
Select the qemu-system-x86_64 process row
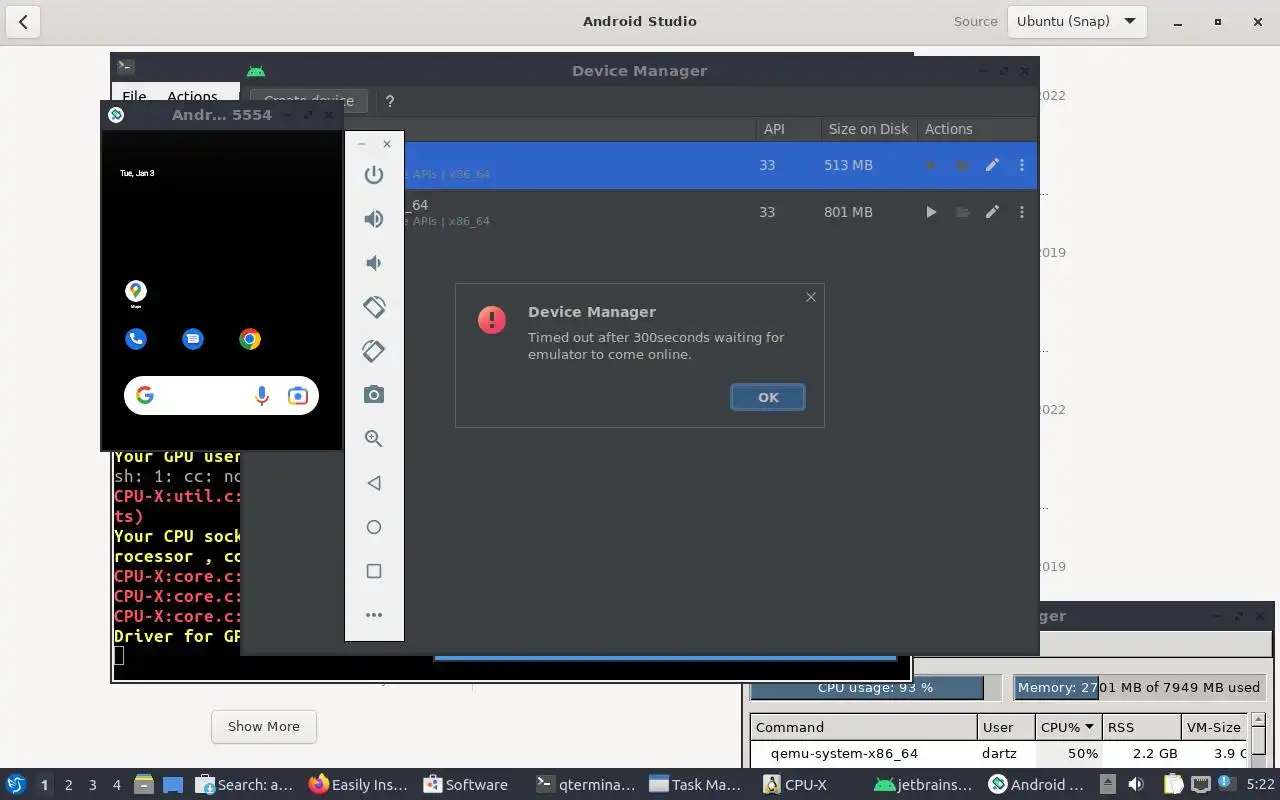pyautogui.click(x=1000, y=754)
